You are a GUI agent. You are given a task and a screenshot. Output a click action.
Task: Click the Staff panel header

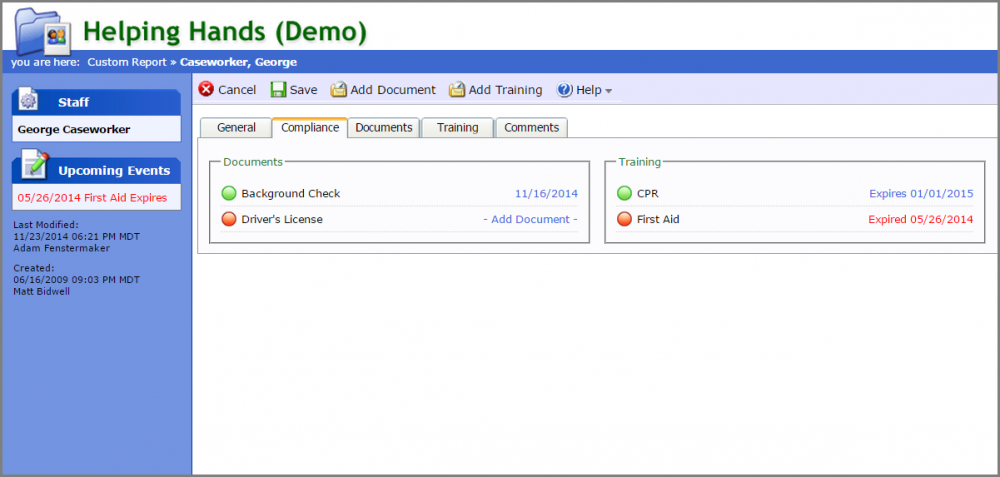click(96, 102)
